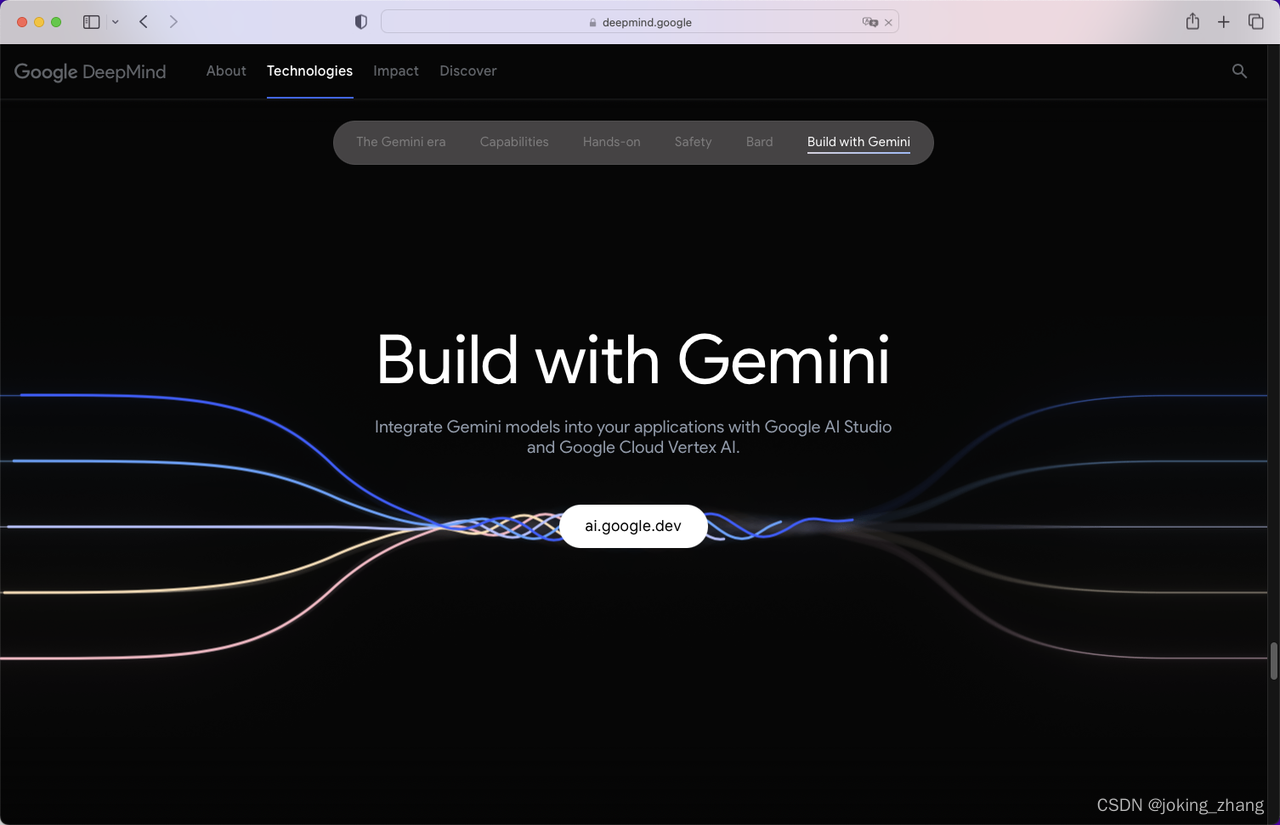Open the site search magnifier icon

[x=1239, y=71]
